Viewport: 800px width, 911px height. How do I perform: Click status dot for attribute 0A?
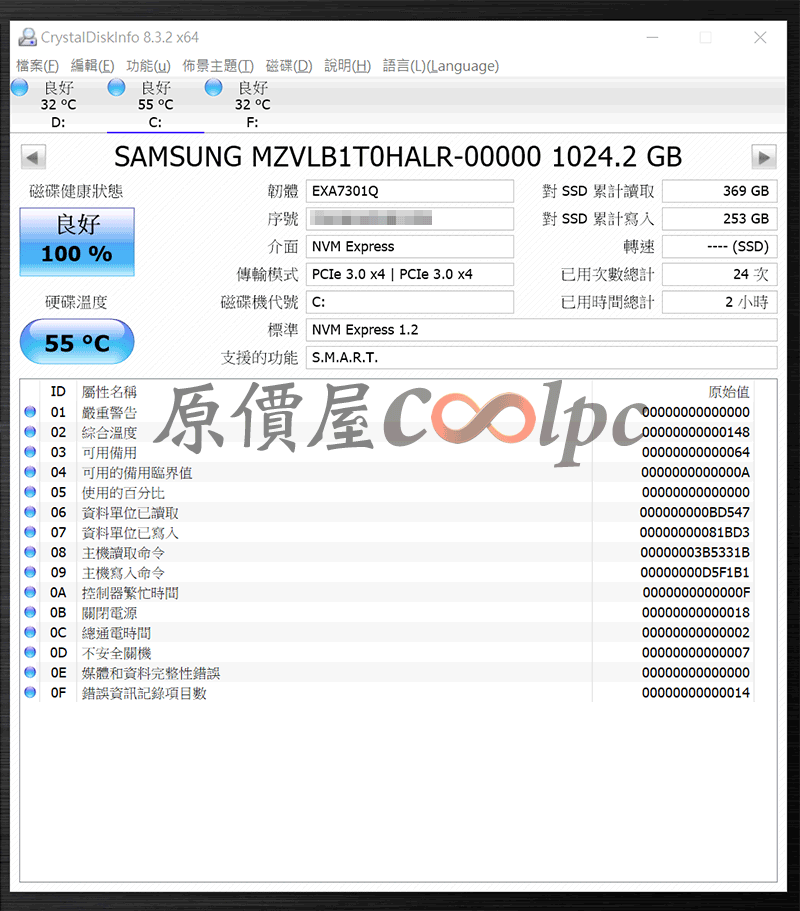click(30, 592)
